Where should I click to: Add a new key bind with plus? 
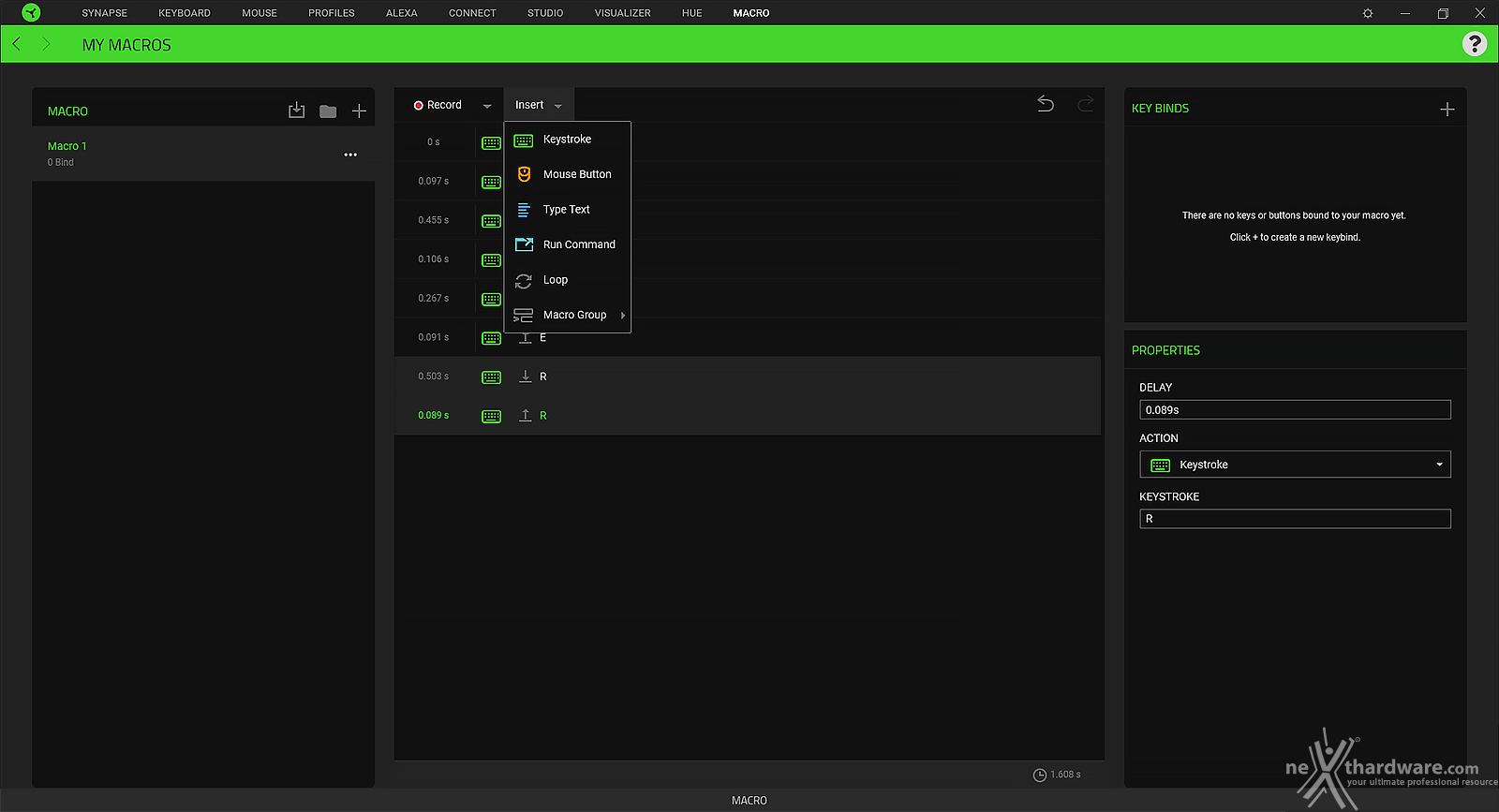tap(1447, 110)
